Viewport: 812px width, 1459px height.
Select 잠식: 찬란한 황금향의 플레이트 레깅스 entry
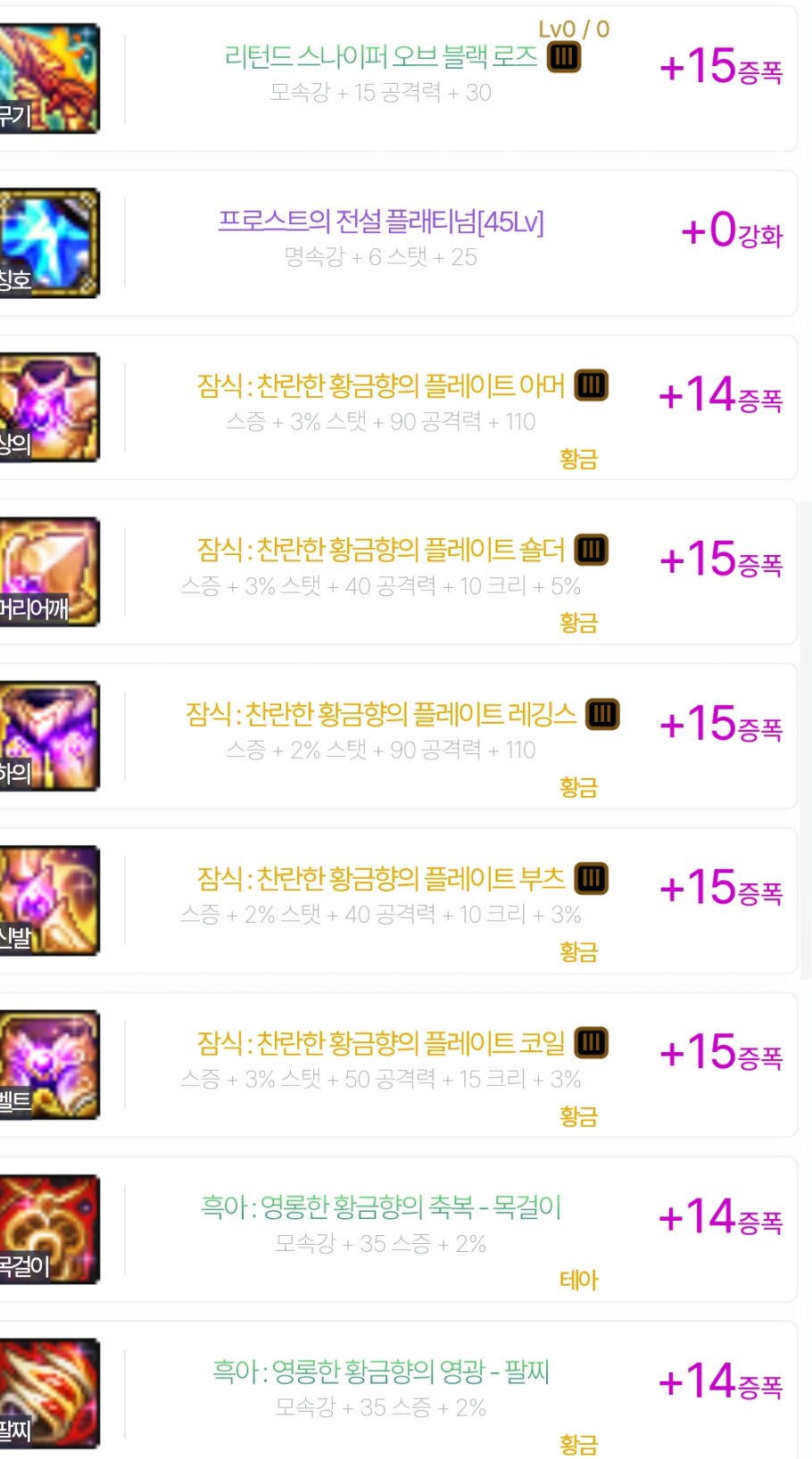click(x=381, y=714)
